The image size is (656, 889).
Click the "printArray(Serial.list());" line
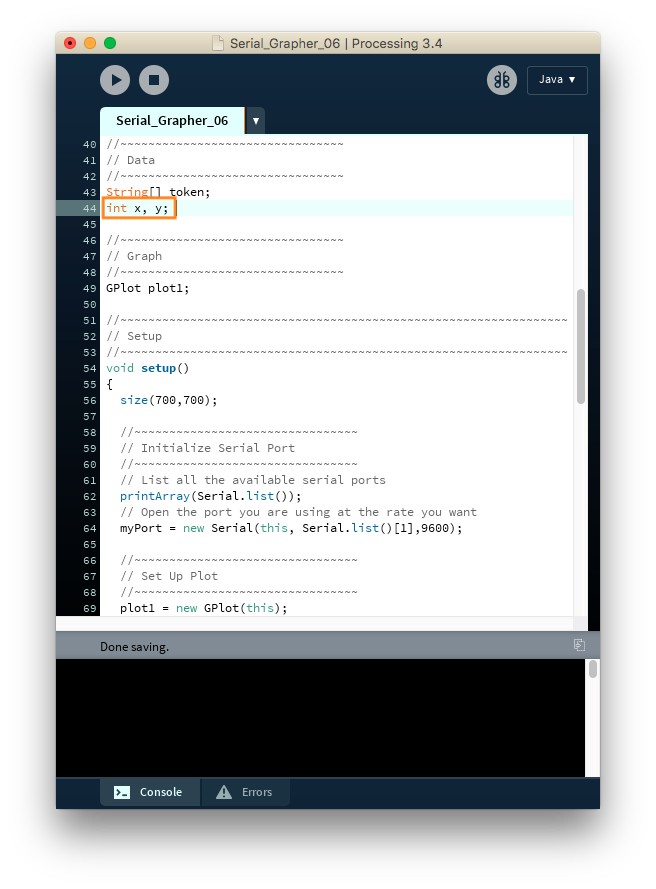(x=210, y=496)
